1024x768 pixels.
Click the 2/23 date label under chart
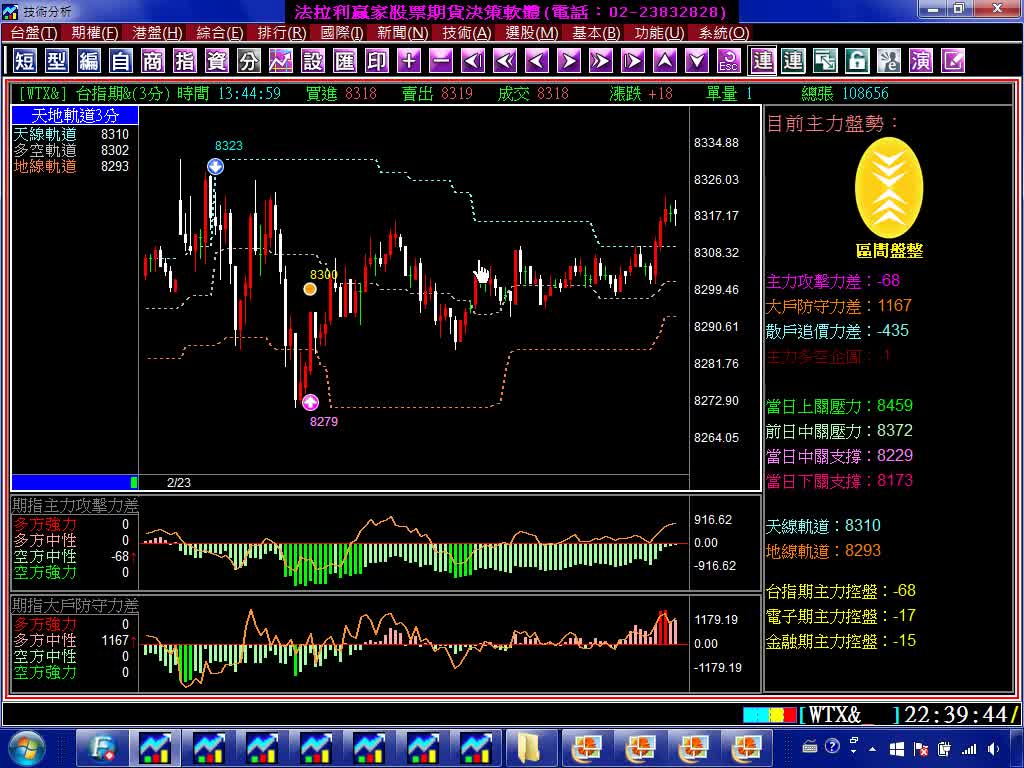tap(179, 483)
